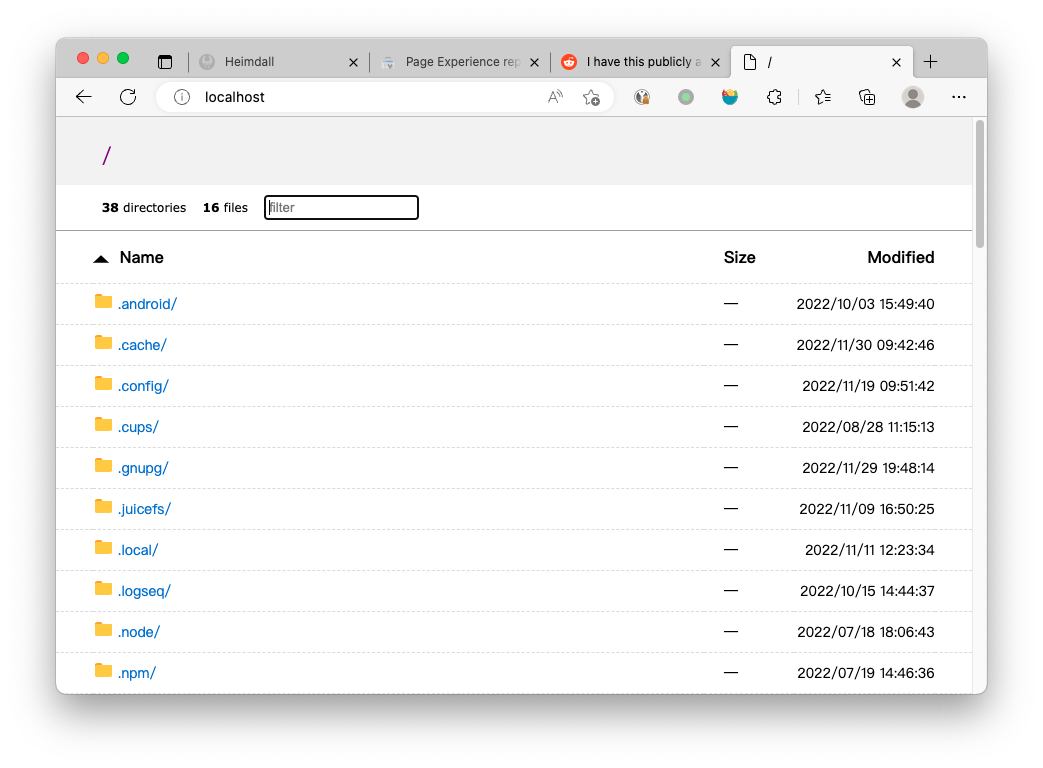
Task: Click the date 2022/11/30 09:42:46
Action: (865, 345)
